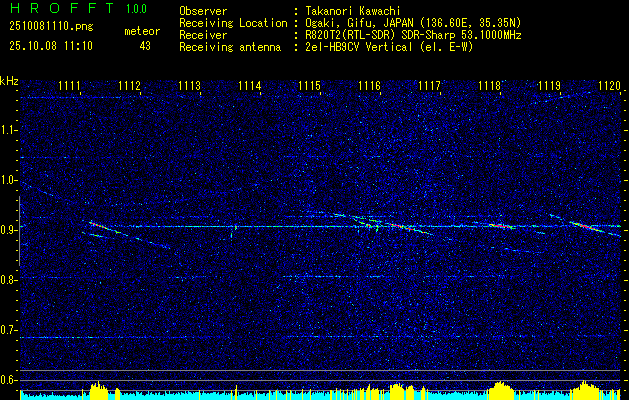Click the red meteor echo just after 1111

[x=98, y=225]
